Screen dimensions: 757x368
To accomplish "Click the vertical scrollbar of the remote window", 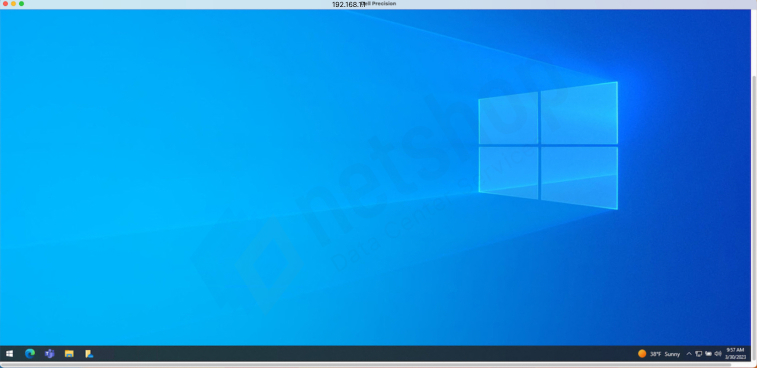I will point(754,218).
